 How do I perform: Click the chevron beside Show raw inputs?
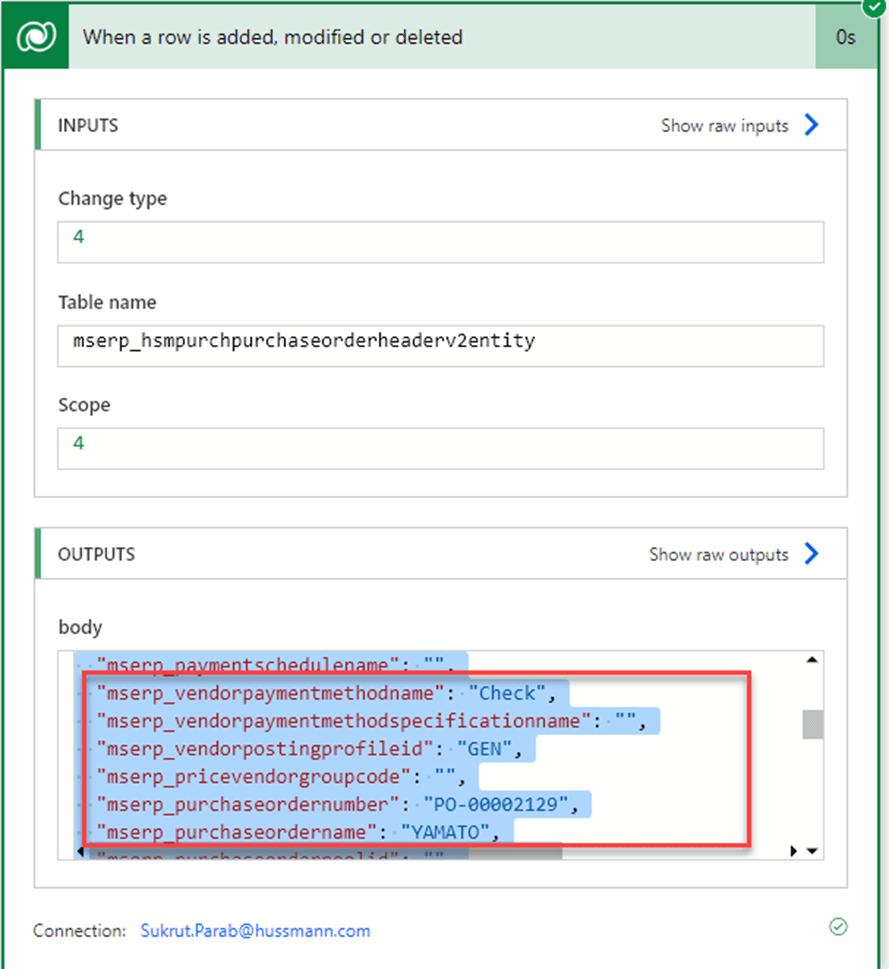[811, 125]
